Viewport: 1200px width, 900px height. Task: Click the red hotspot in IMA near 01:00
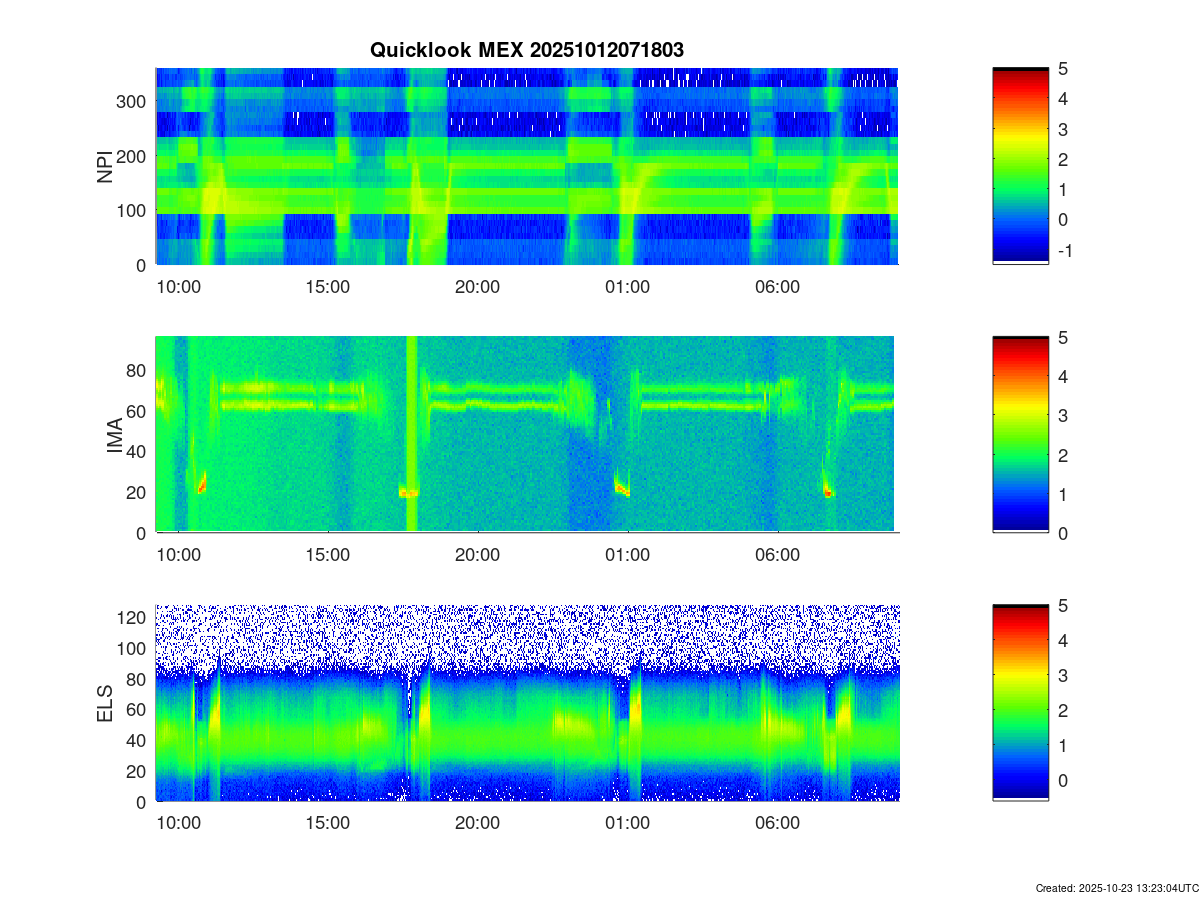pyautogui.click(x=622, y=489)
